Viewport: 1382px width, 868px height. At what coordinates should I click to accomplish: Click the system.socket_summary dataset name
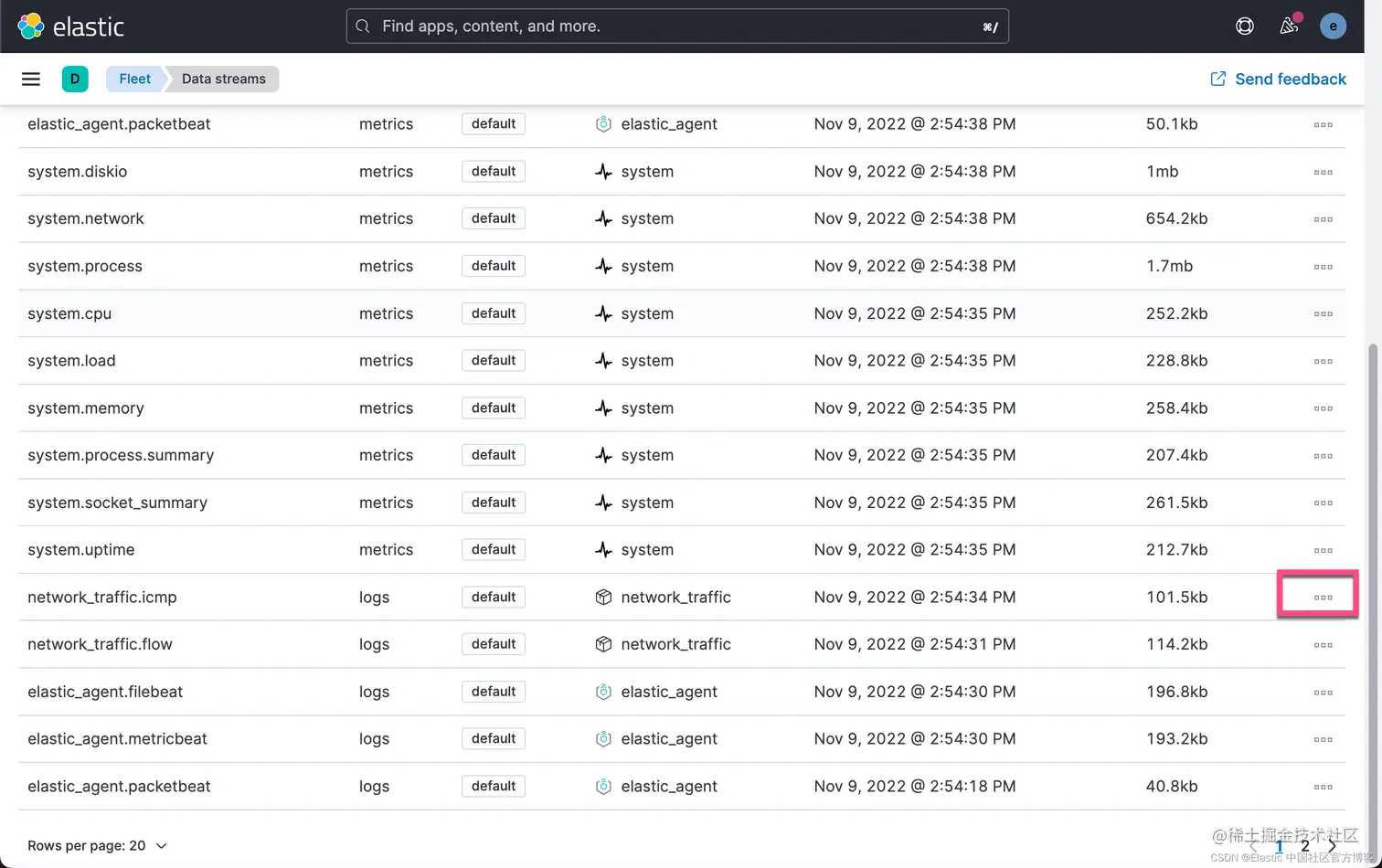click(118, 503)
